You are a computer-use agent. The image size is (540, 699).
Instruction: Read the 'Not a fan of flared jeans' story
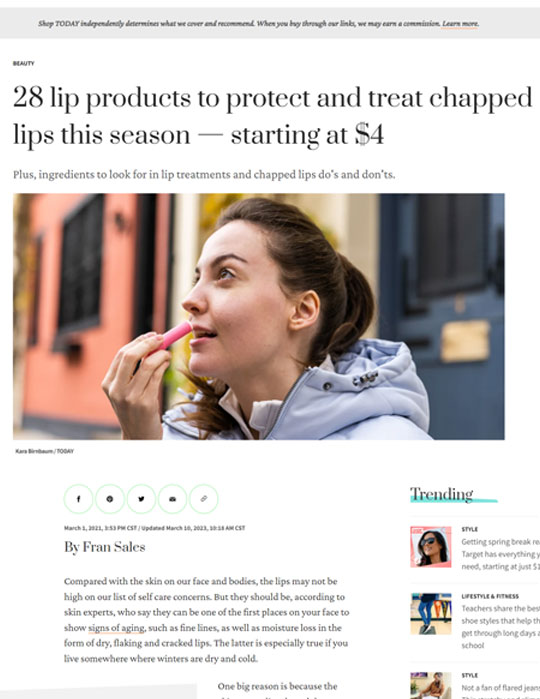click(x=500, y=691)
